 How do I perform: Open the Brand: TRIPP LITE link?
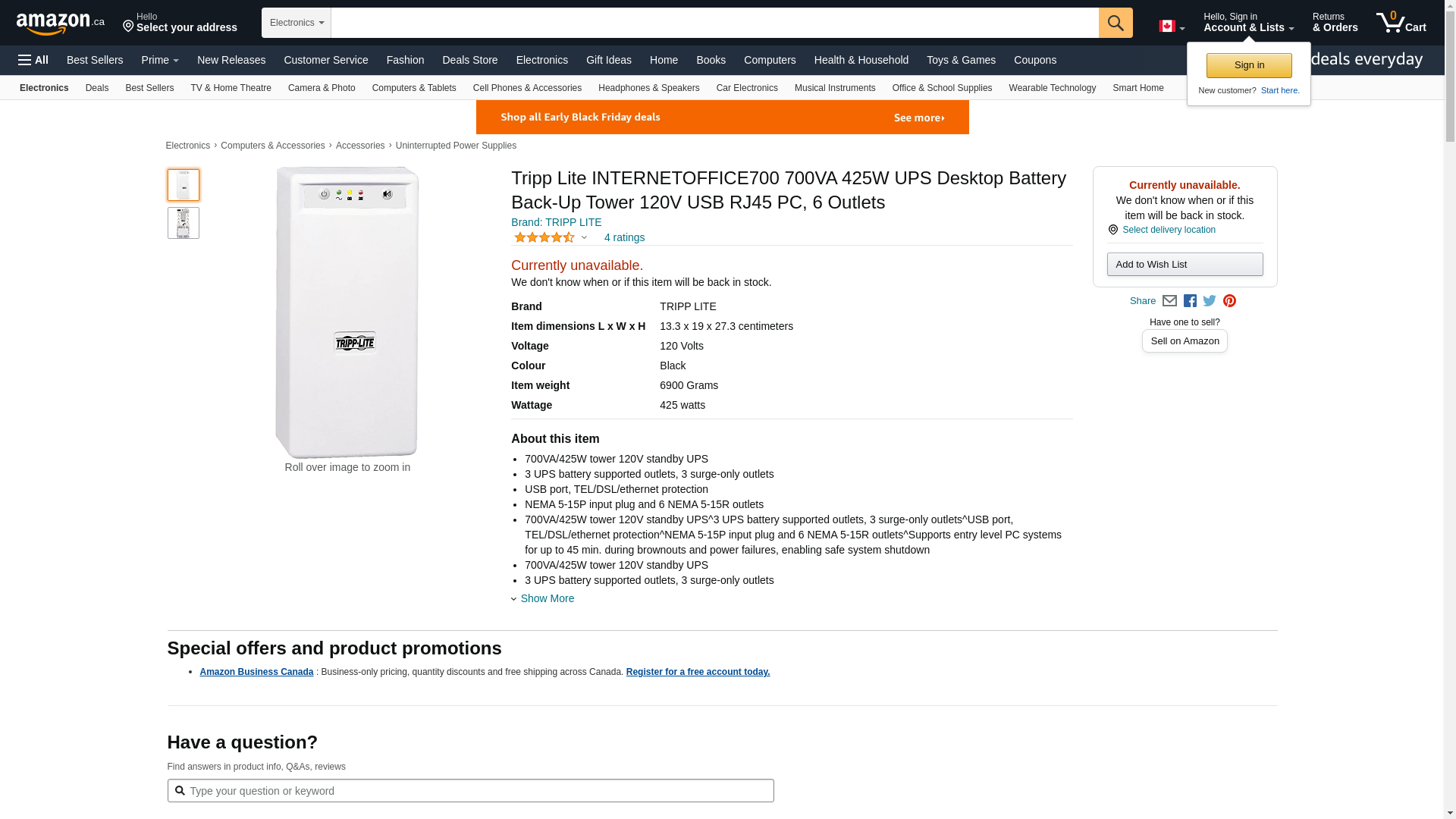pyautogui.click(x=556, y=222)
